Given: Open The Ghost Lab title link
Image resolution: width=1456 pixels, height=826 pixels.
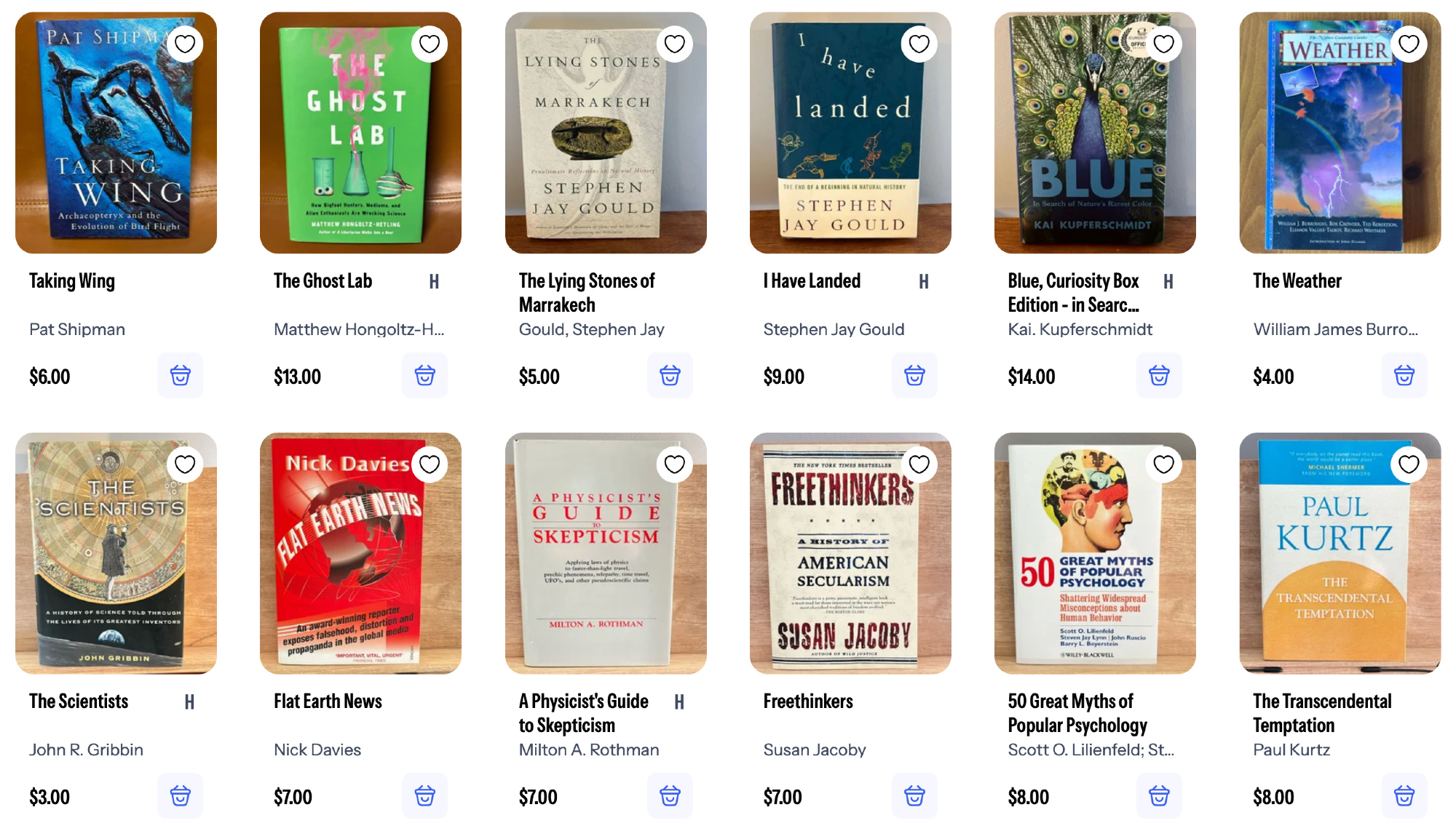Looking at the screenshot, I should tap(323, 281).
